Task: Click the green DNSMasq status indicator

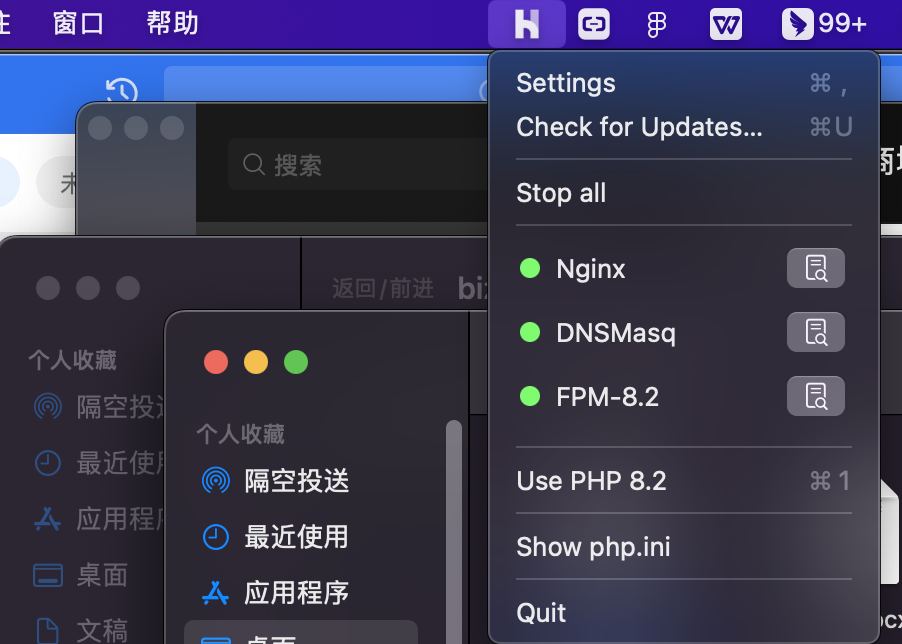Action: click(x=530, y=332)
